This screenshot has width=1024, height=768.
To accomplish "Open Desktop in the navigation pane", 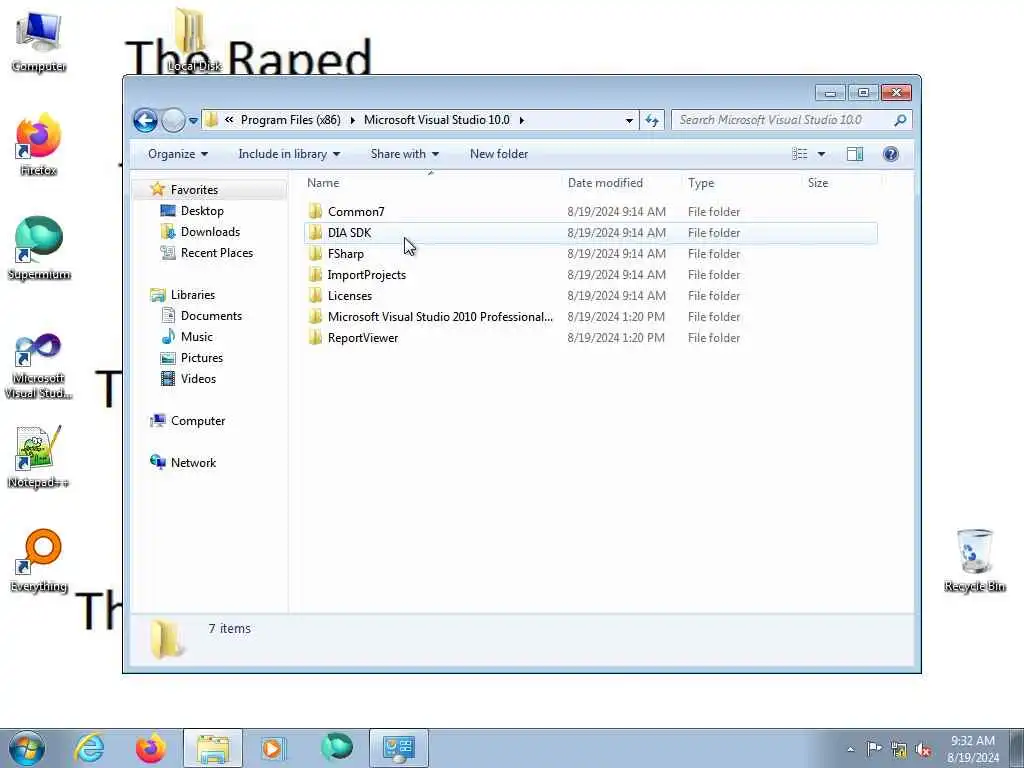I will (202, 211).
